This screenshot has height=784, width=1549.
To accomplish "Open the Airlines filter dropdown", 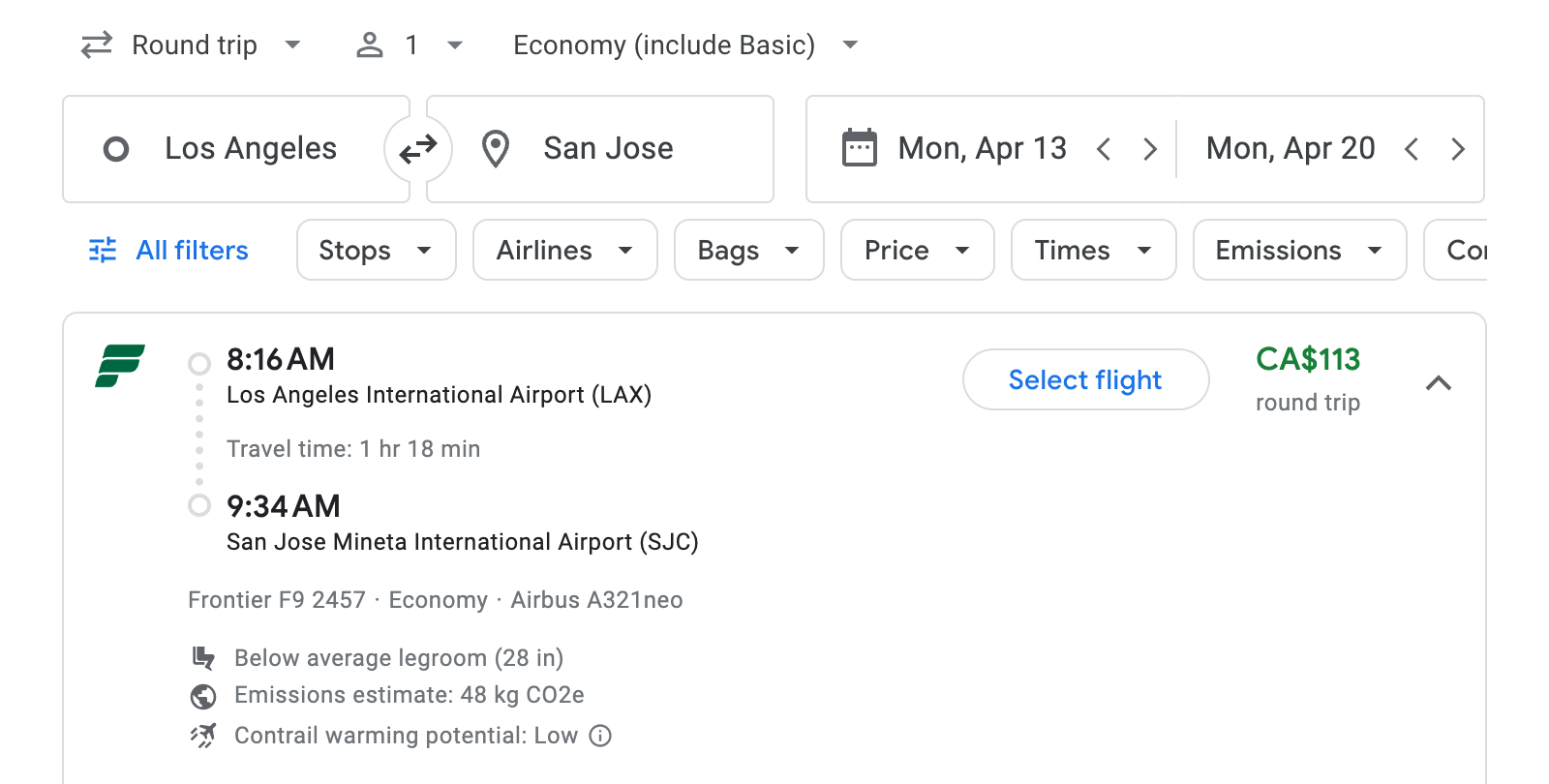I will click(564, 250).
